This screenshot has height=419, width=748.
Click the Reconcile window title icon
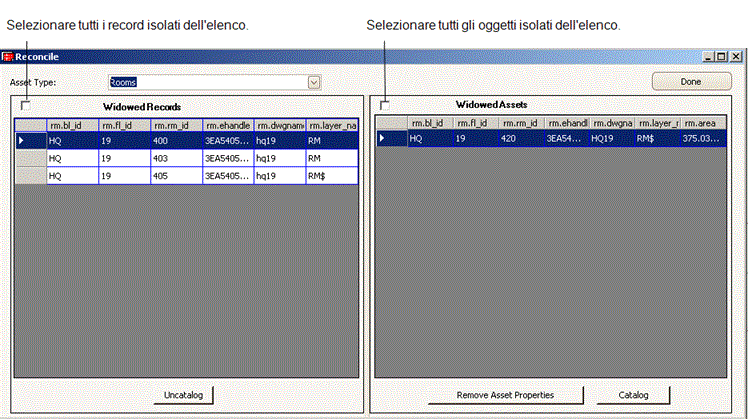tap(7, 57)
